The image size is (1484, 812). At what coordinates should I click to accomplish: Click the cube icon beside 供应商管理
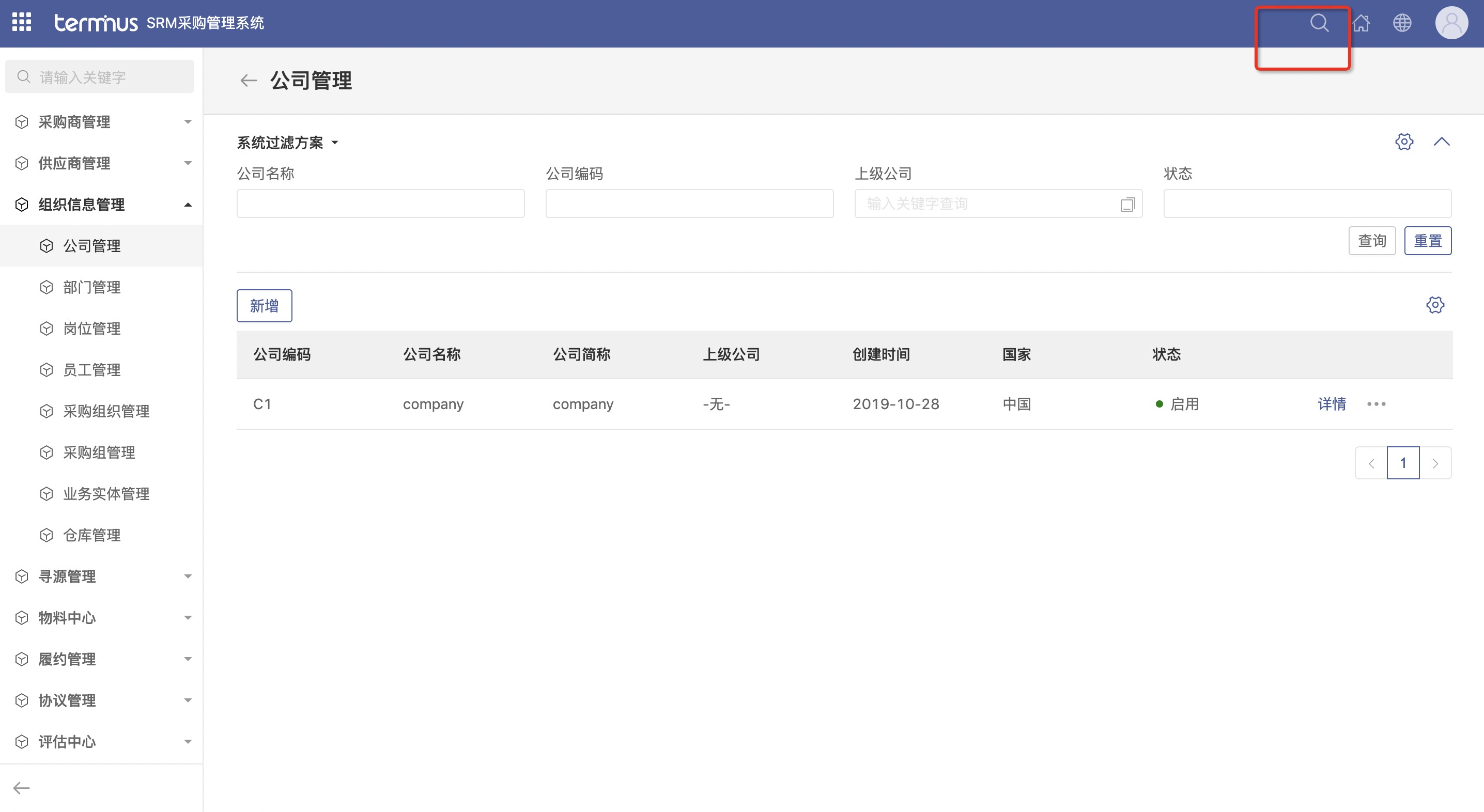tap(22, 164)
